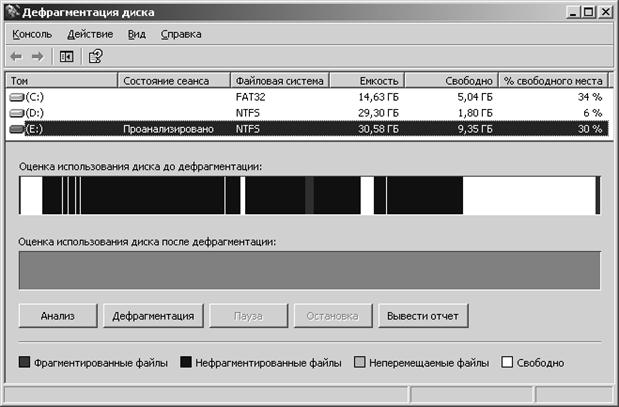This screenshot has width=619, height=407.
Task: Click the Вывести отчет button
Action: 423,316
